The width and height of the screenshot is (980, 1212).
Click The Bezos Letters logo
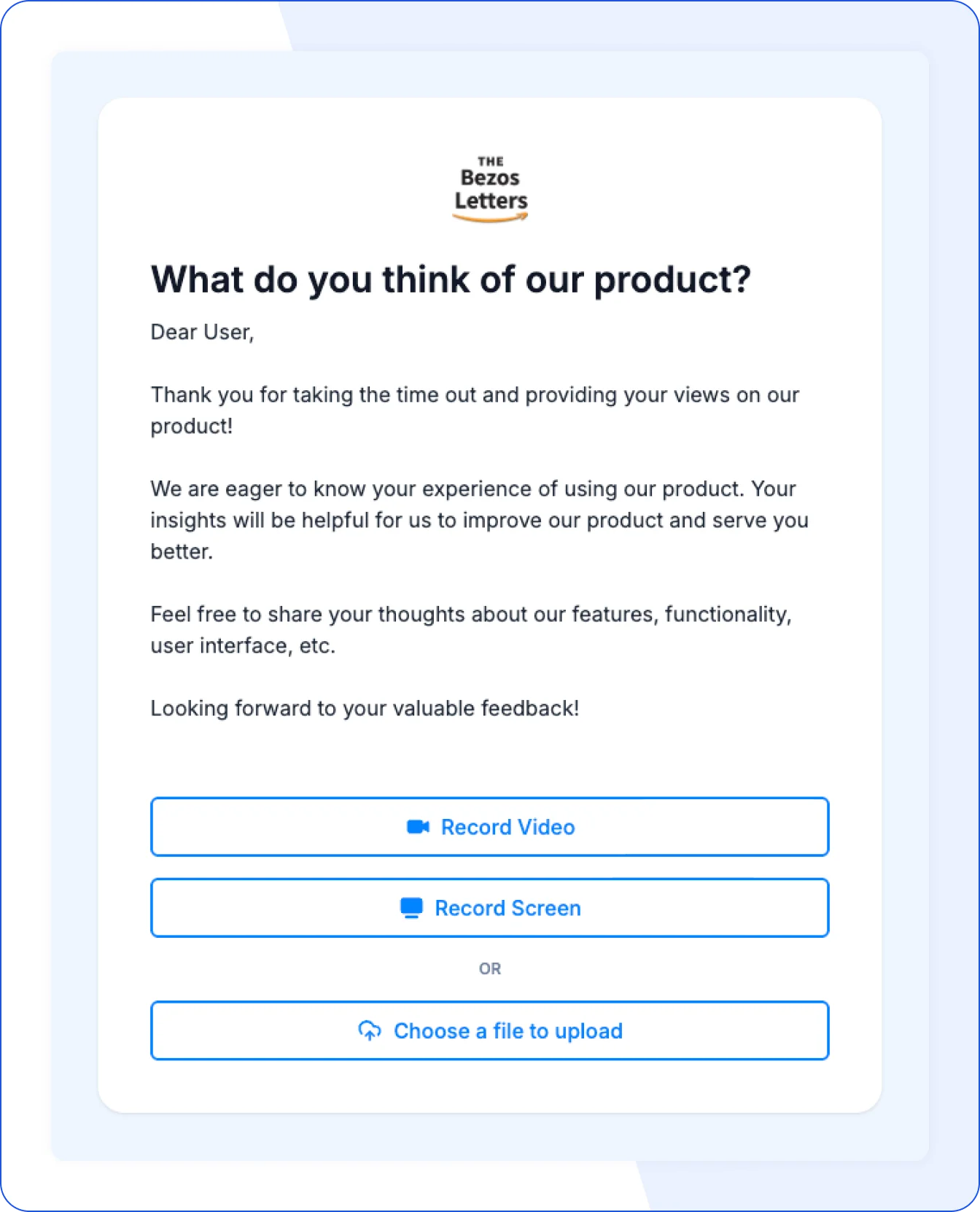pos(491,184)
